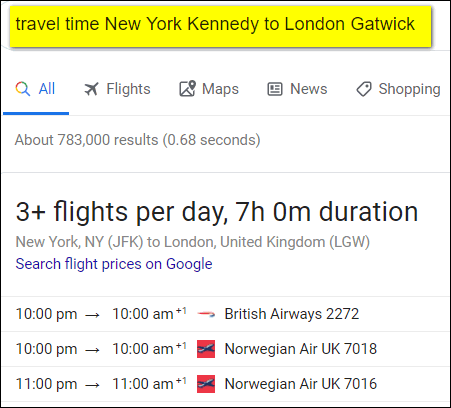451x408 pixels.
Task: Click the 11:00 pm departure time
Action: [x=46, y=384]
